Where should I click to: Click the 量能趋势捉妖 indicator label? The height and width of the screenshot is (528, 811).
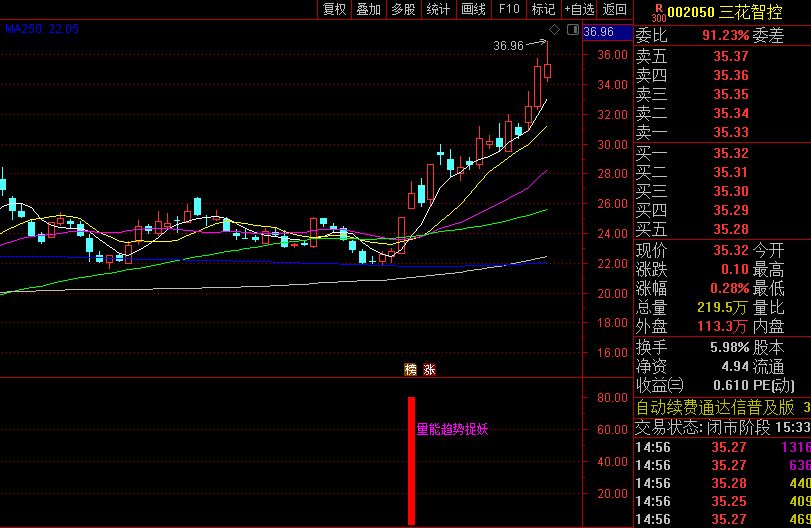click(x=452, y=429)
